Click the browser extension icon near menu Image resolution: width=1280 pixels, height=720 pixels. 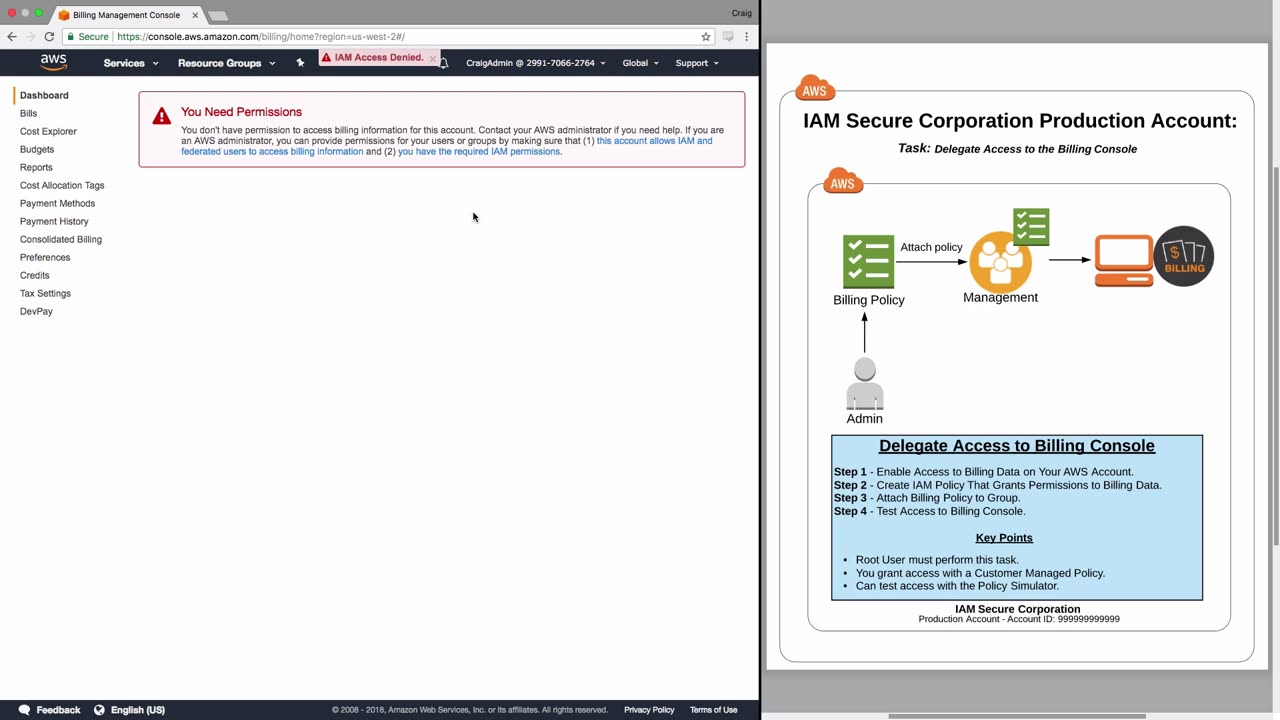pyautogui.click(x=728, y=37)
